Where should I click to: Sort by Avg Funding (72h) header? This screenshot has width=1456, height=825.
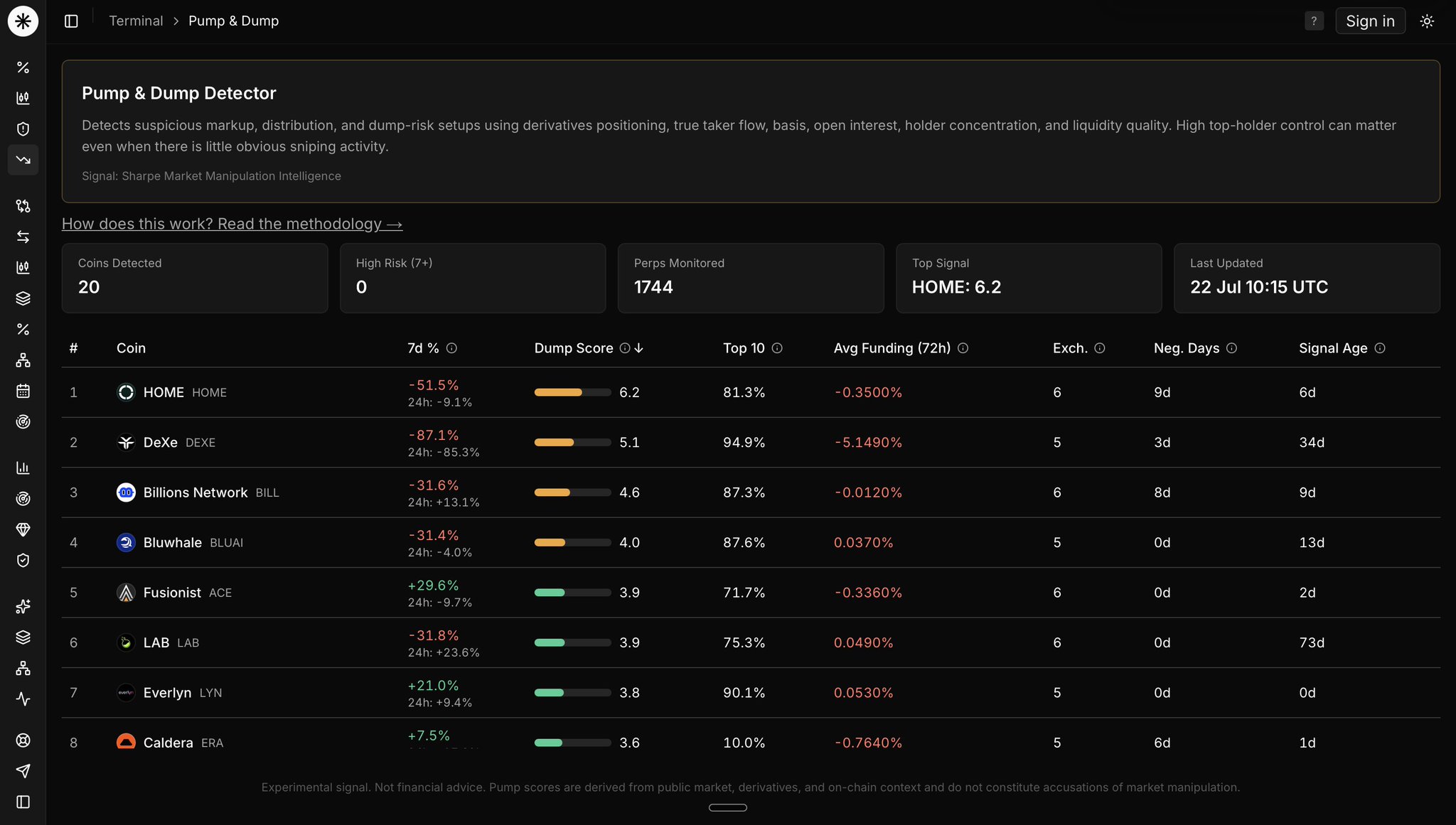point(892,348)
